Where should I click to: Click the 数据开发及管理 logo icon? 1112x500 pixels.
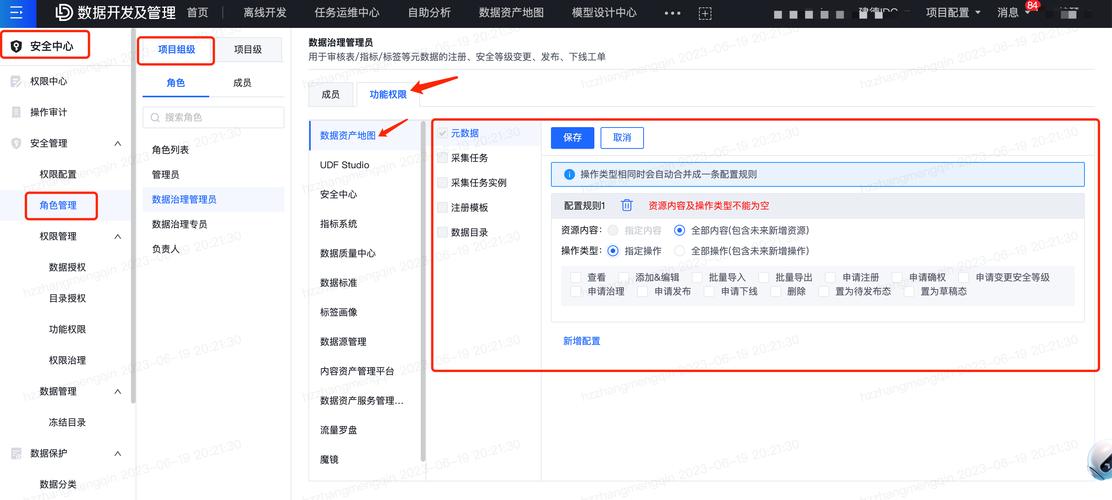pos(63,13)
